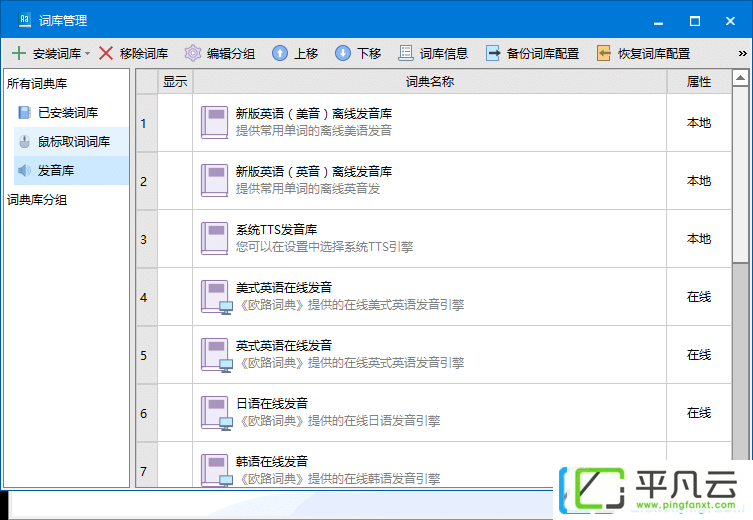The height and width of the screenshot is (520, 753).
Task: Click the 词库管理 title bar app icon
Action: point(24,20)
